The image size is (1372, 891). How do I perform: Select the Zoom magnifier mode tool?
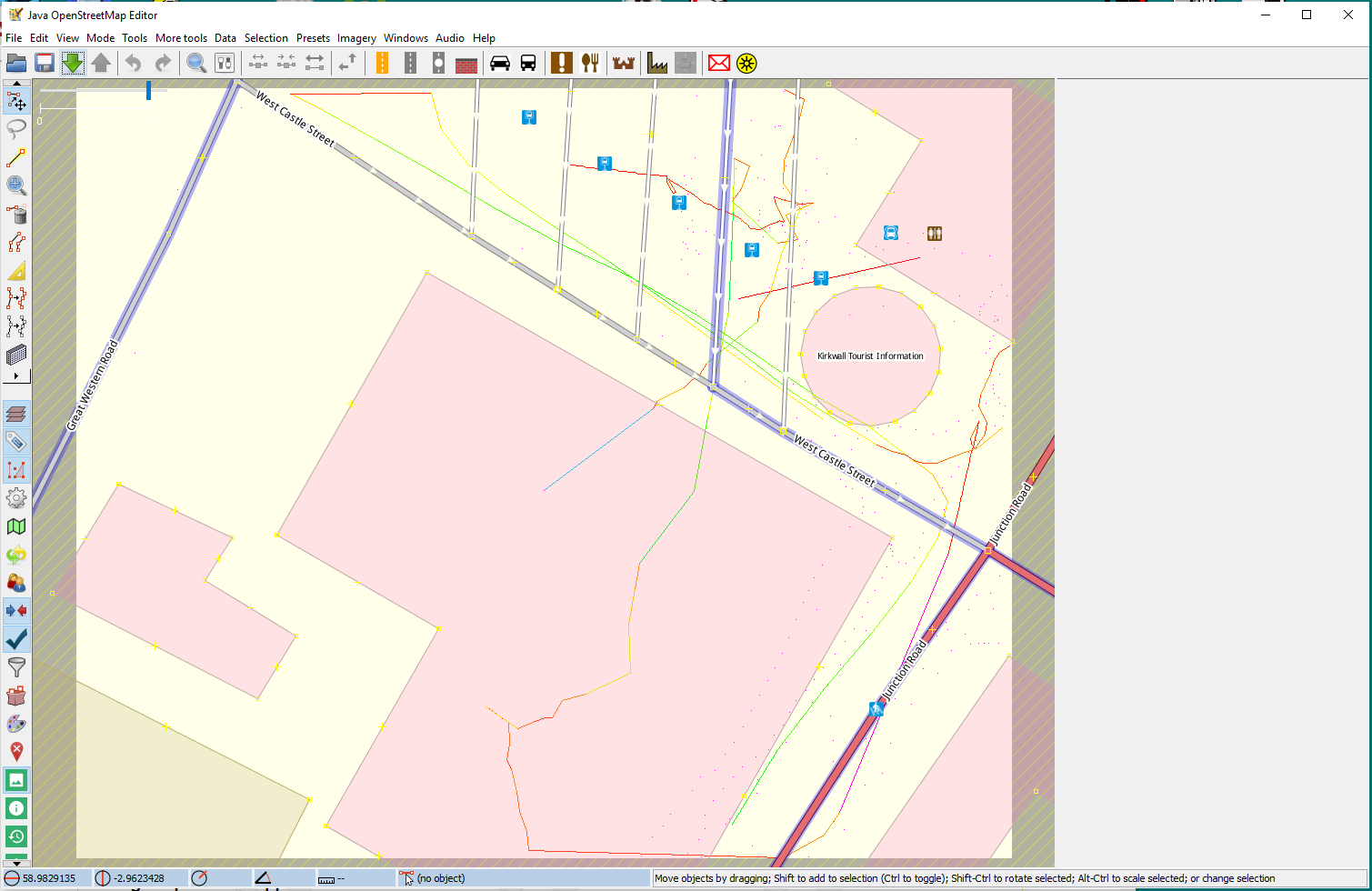point(15,185)
